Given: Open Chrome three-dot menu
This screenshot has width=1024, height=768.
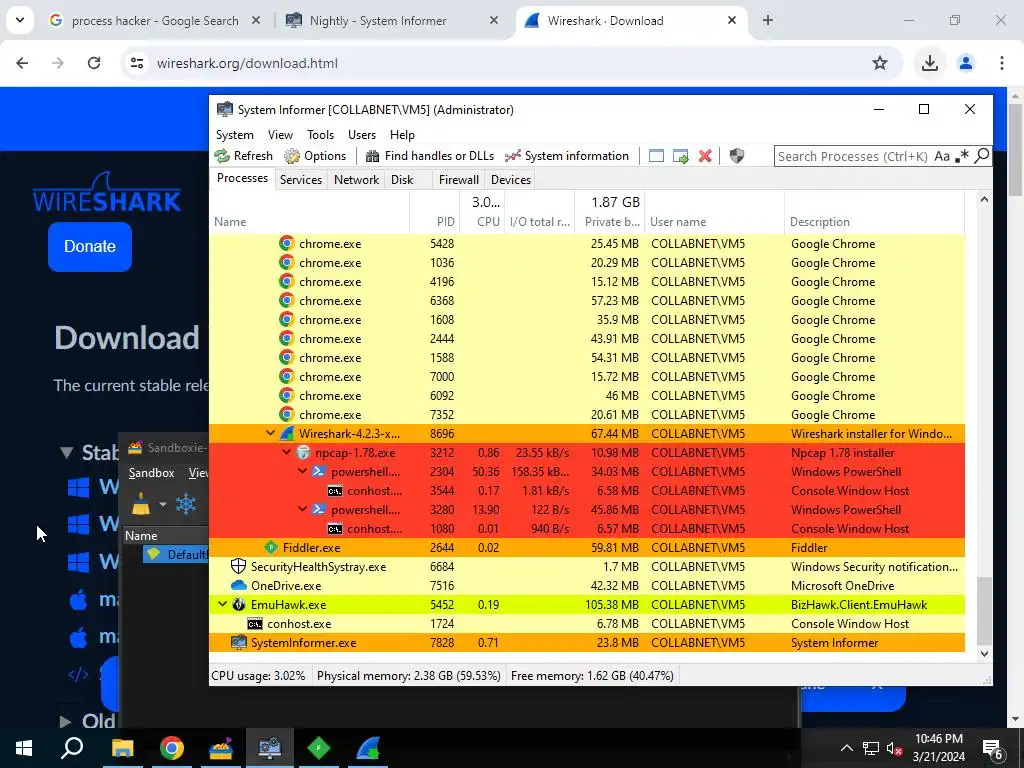Looking at the screenshot, I should pyautogui.click(x=1001, y=63).
